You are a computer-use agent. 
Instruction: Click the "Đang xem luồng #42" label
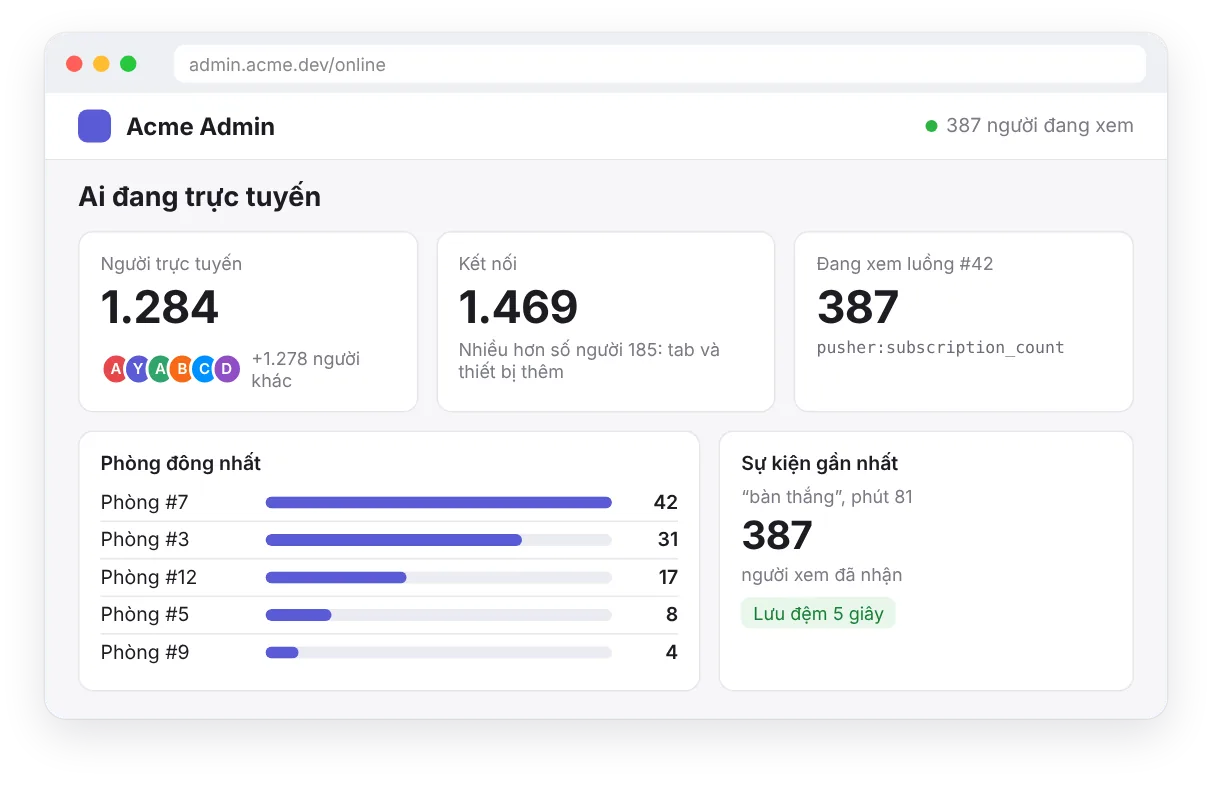coord(905,264)
